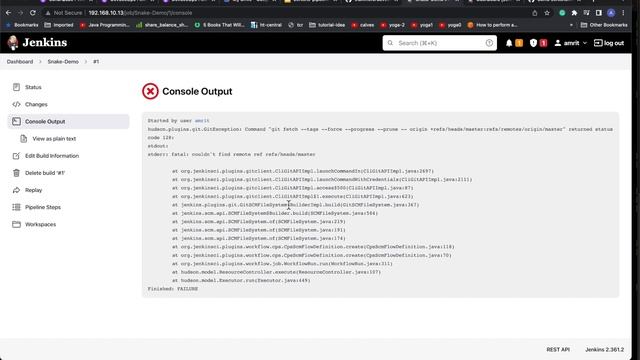This screenshot has height=360, width=640.
Task: Open Snake-Demo breadcrumb
Action: (63, 62)
